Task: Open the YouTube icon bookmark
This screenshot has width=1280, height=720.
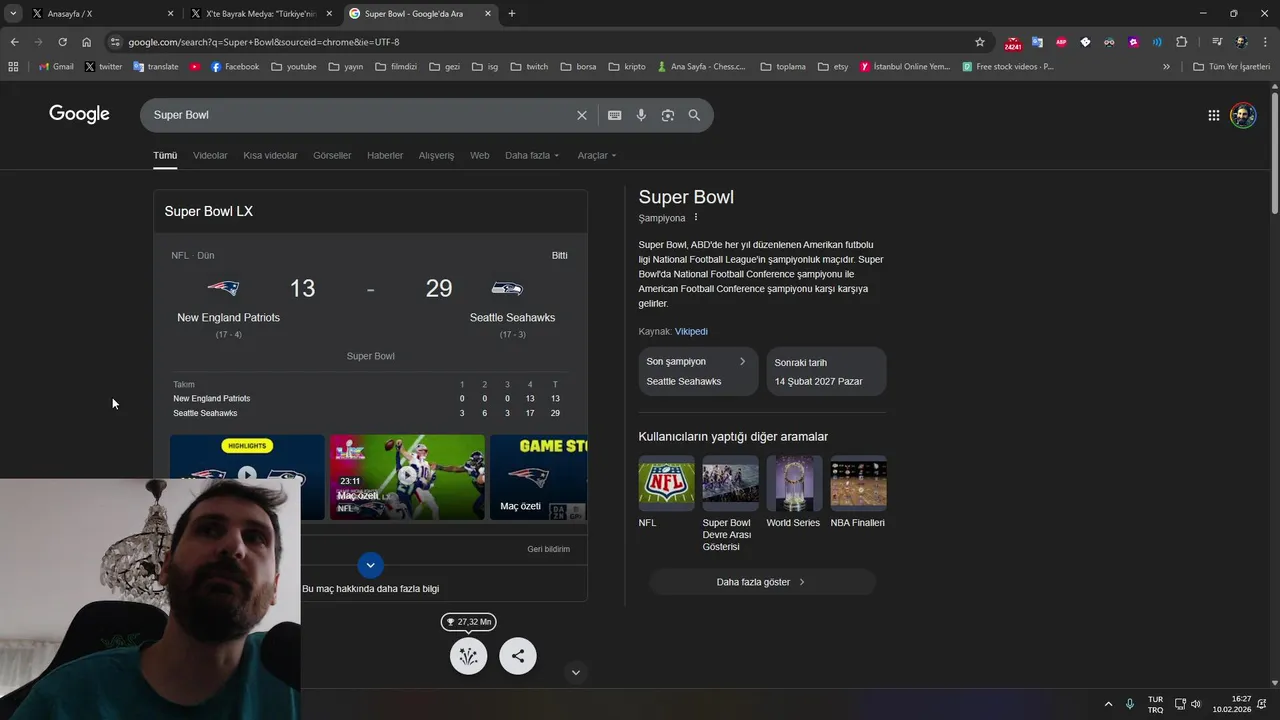Action: point(195,67)
